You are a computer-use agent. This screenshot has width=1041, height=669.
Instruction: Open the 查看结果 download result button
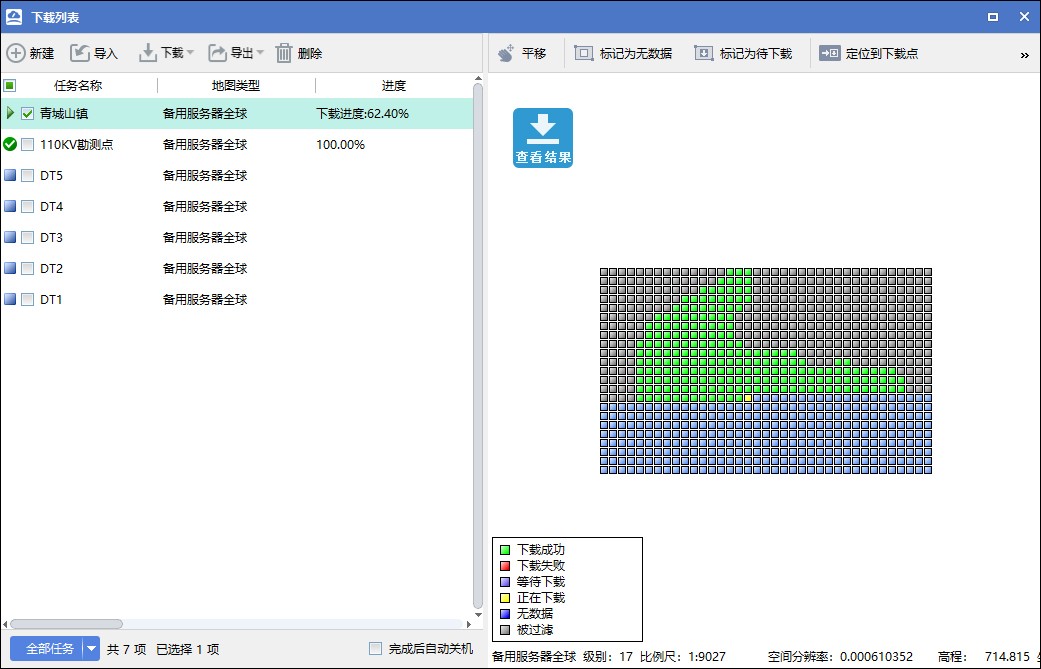542,137
